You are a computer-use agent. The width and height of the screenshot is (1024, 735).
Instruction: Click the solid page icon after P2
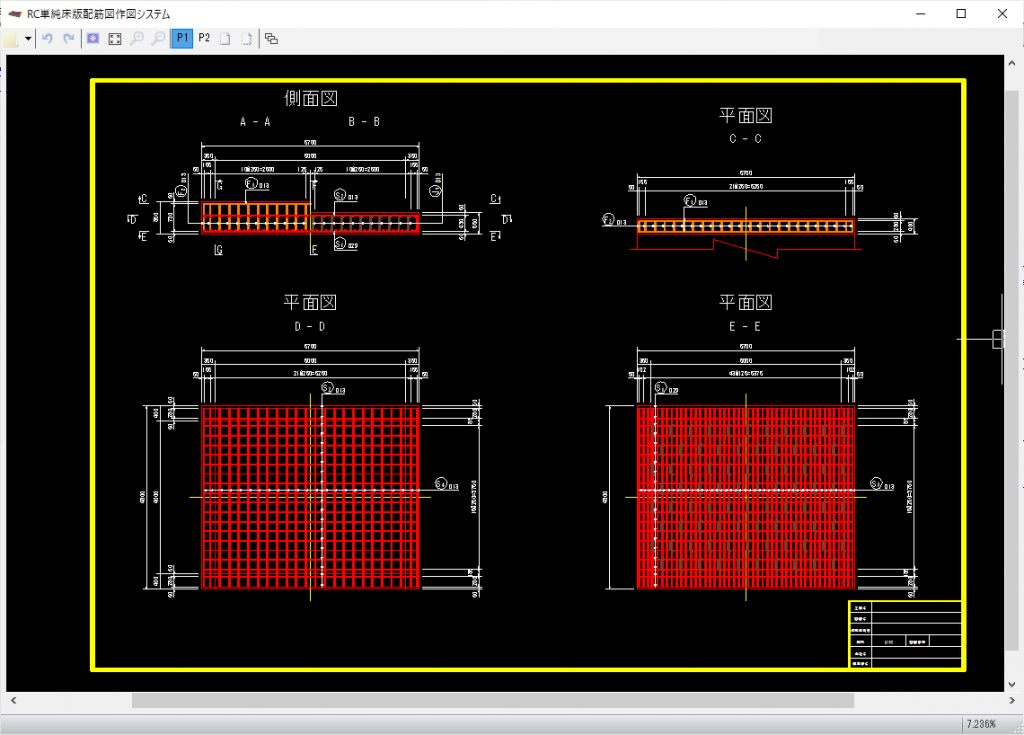point(225,39)
